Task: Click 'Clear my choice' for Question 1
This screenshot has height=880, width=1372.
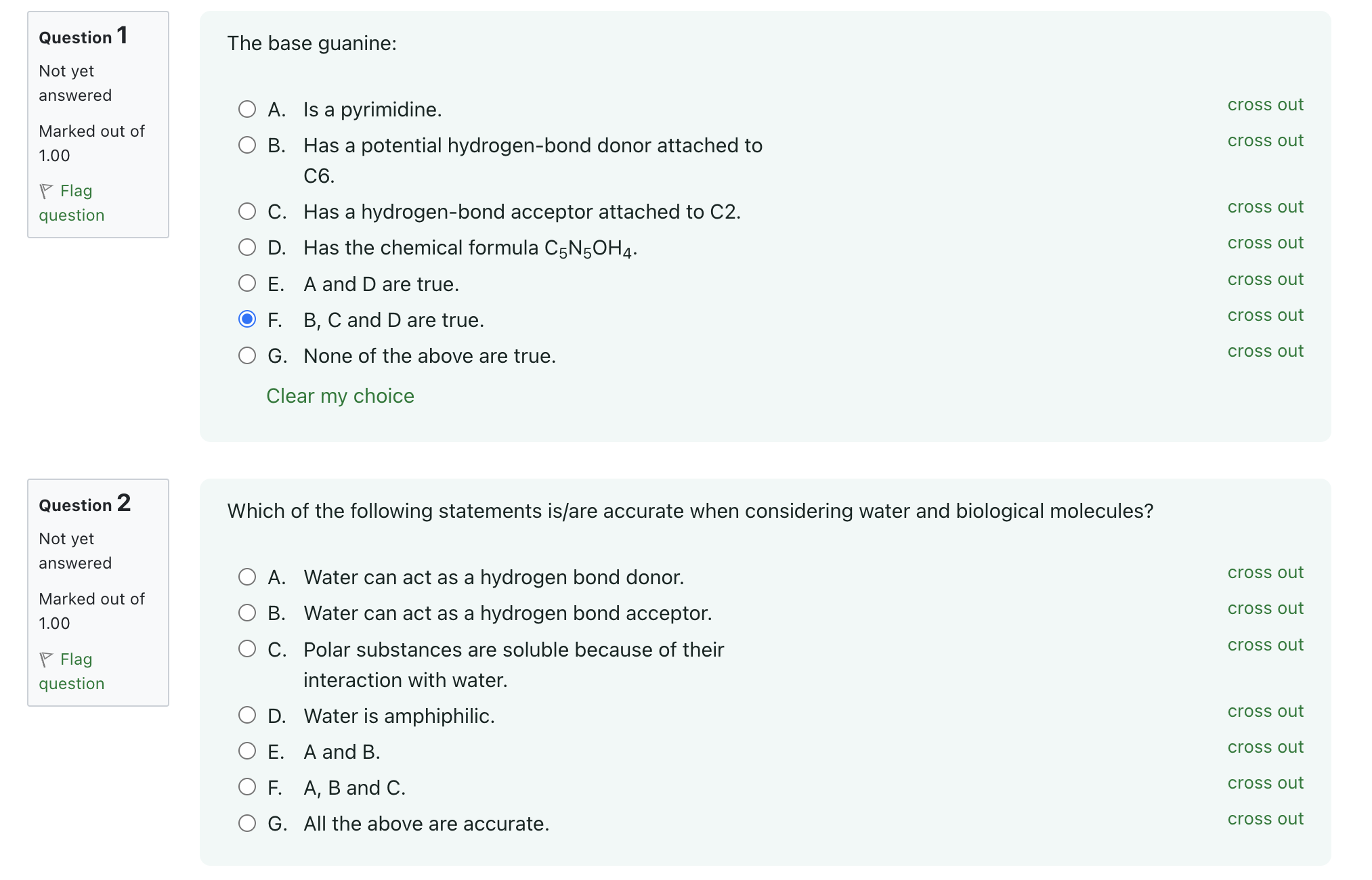Action: (x=340, y=395)
